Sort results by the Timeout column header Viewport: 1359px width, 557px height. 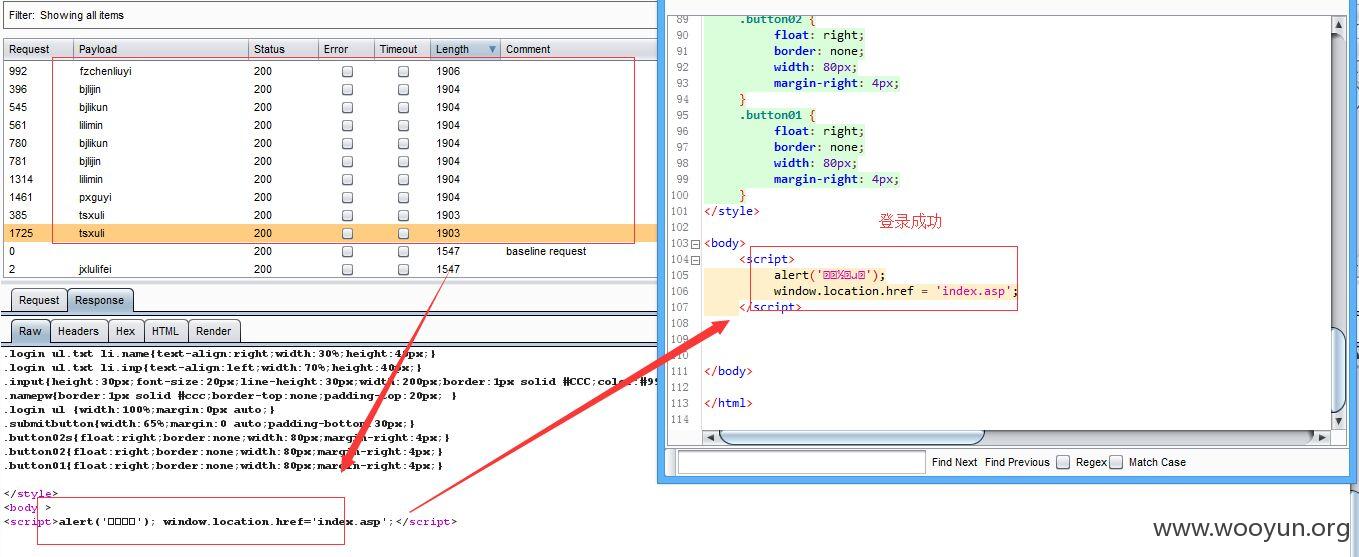click(x=402, y=49)
